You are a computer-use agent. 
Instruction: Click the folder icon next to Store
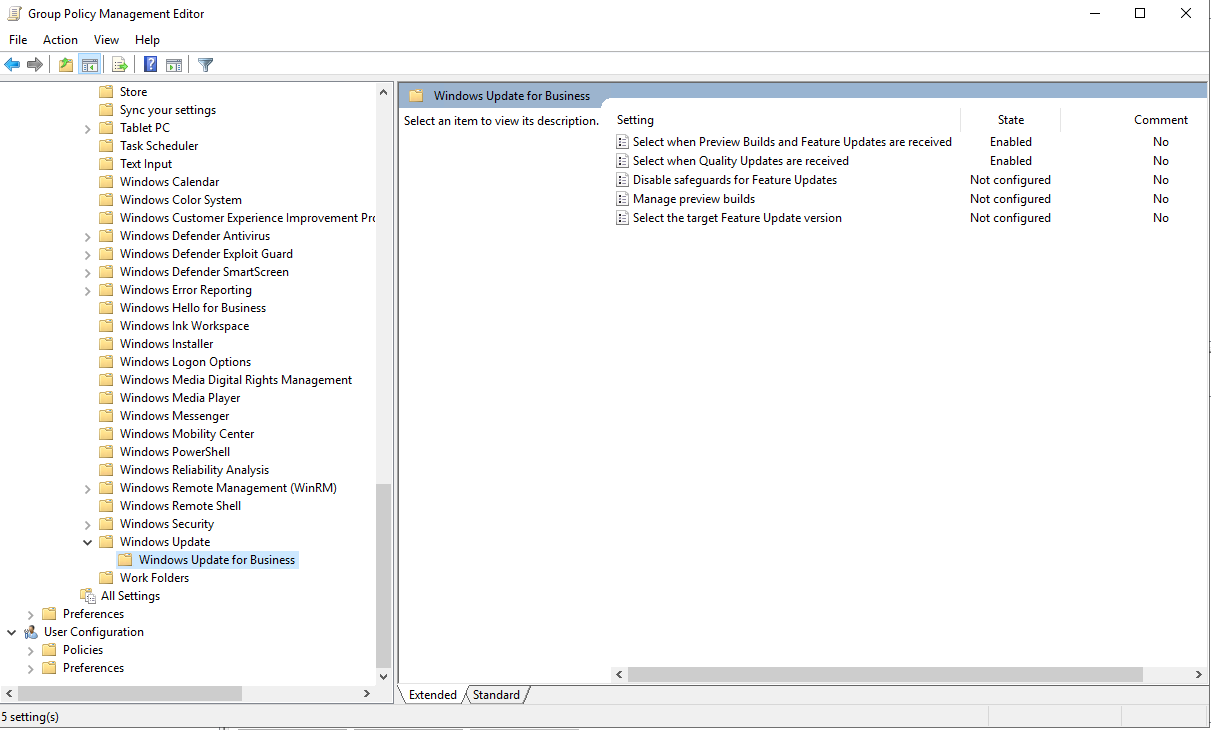click(x=106, y=92)
